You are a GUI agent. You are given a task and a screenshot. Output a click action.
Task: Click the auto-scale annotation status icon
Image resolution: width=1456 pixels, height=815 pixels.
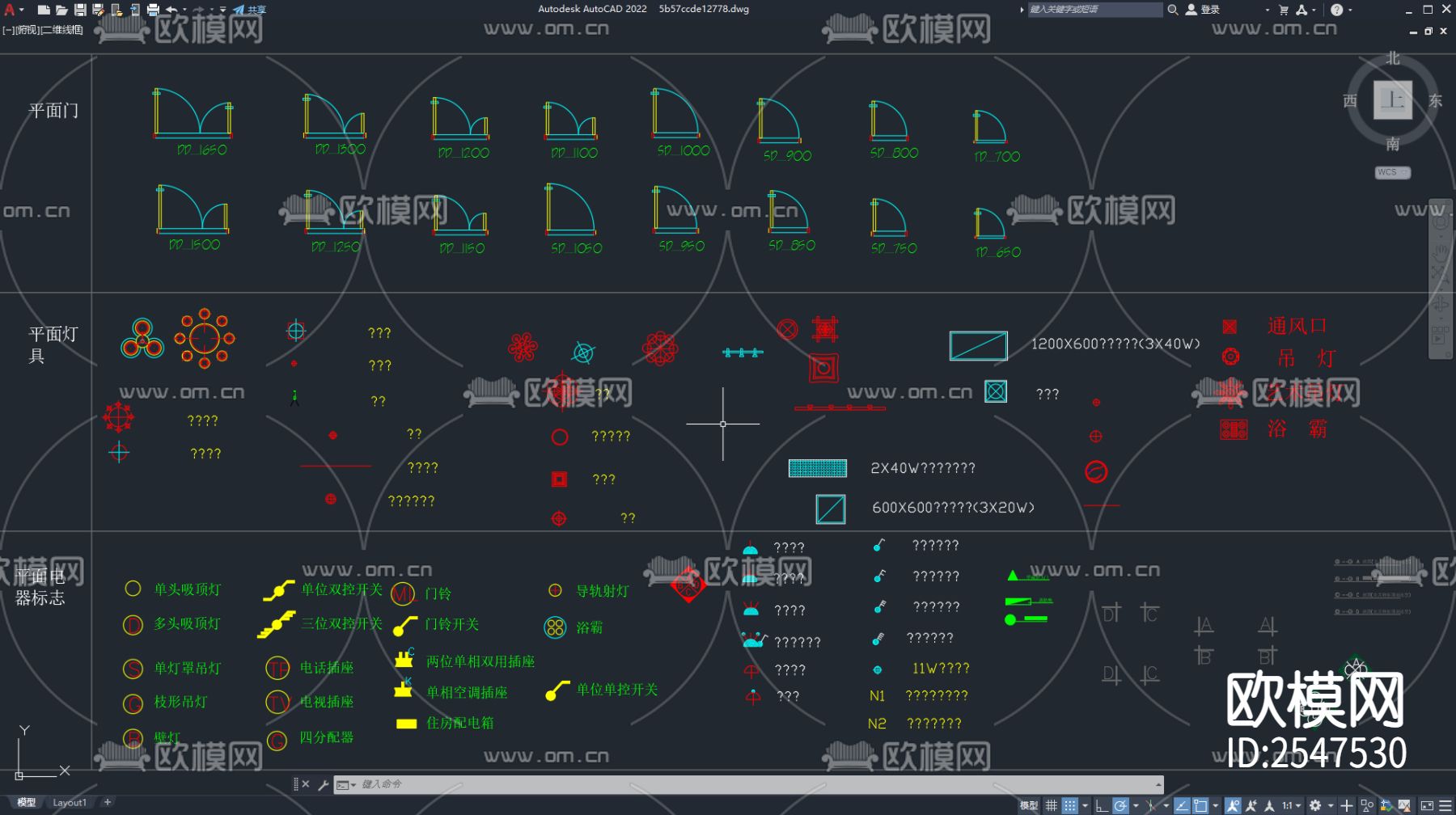1251,805
